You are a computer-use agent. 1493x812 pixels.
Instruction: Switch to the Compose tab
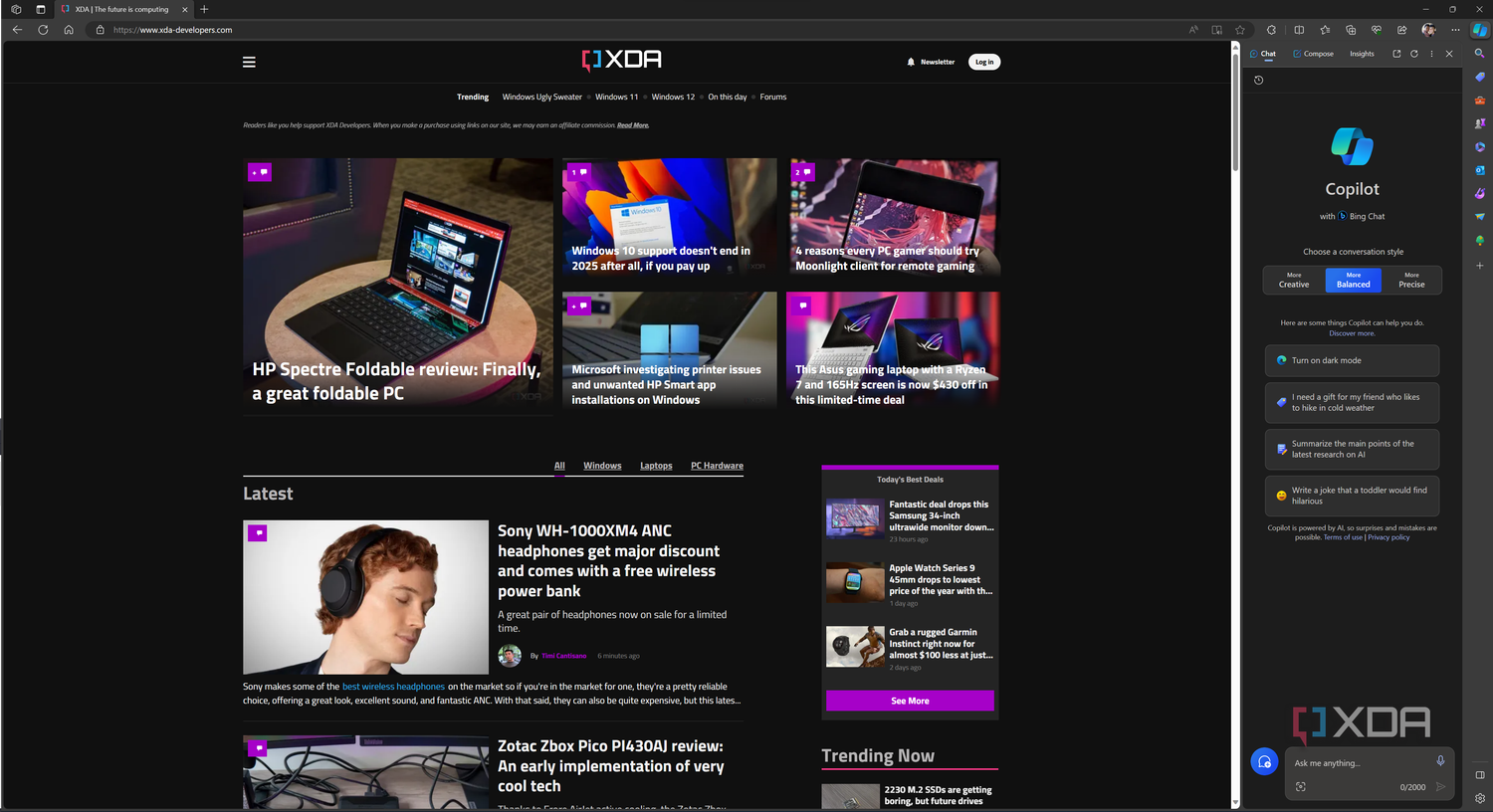(x=1313, y=54)
